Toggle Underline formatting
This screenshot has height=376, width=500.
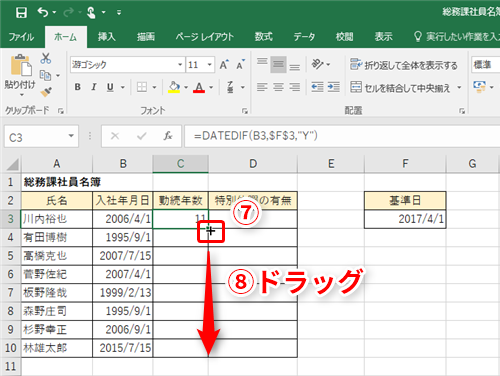coord(110,87)
